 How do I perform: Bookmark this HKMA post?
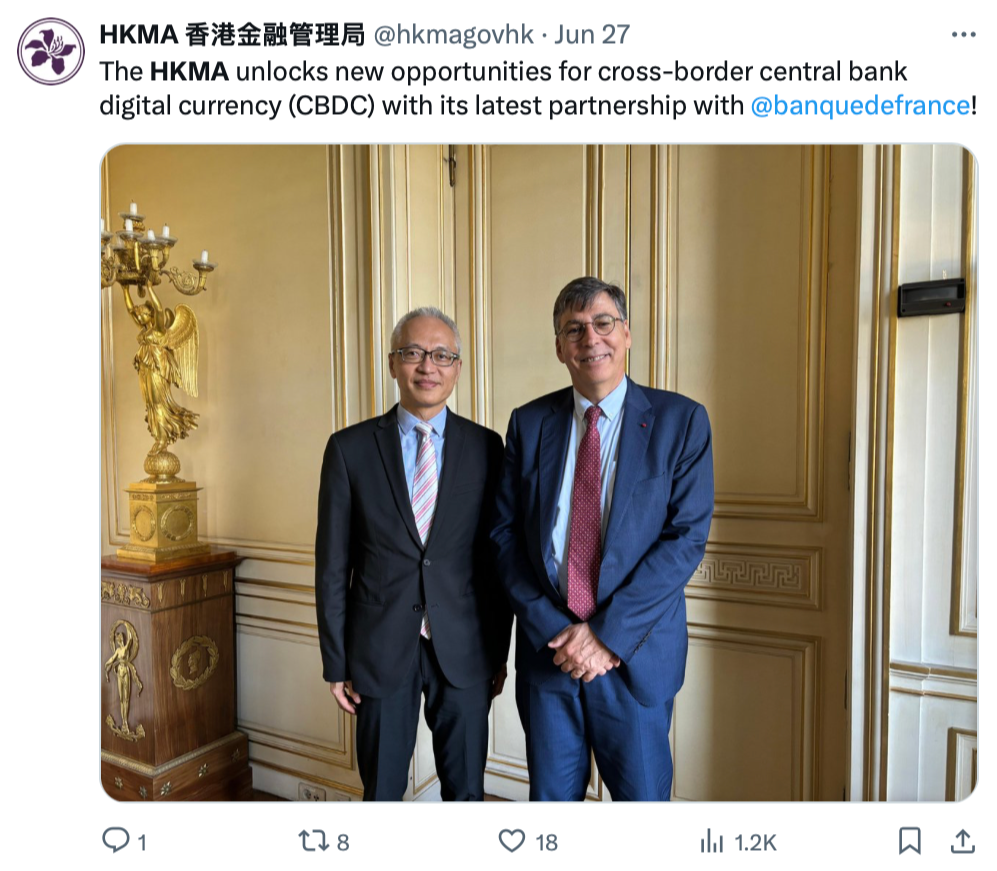point(910,840)
